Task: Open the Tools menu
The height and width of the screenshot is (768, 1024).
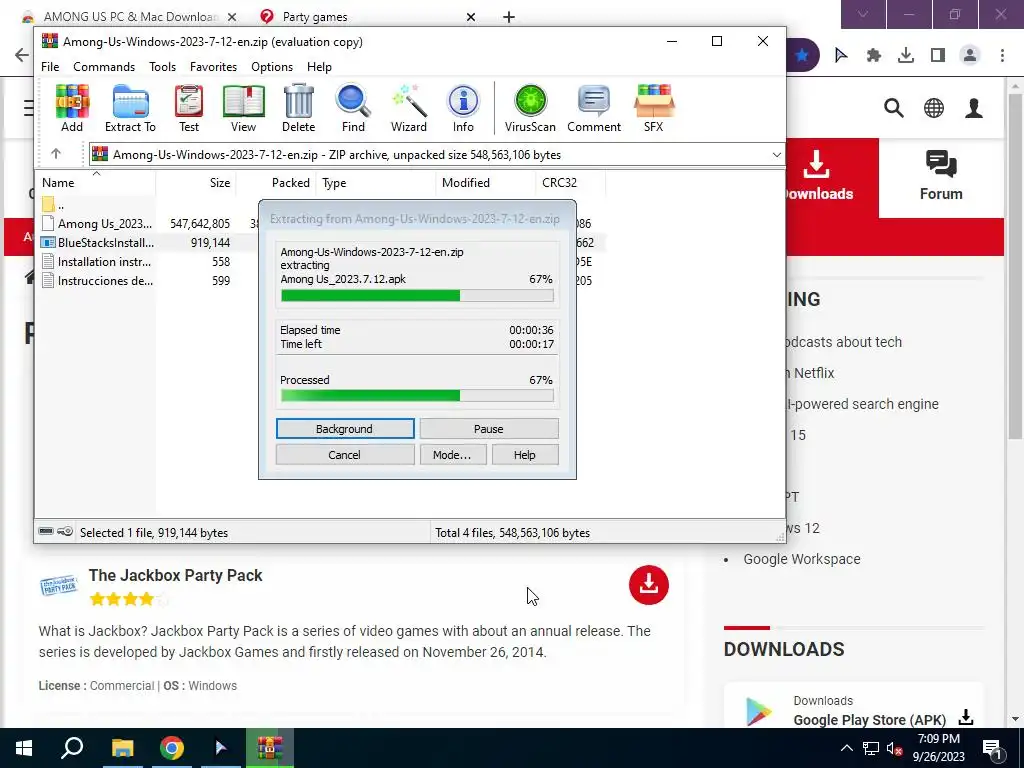Action: (162, 67)
